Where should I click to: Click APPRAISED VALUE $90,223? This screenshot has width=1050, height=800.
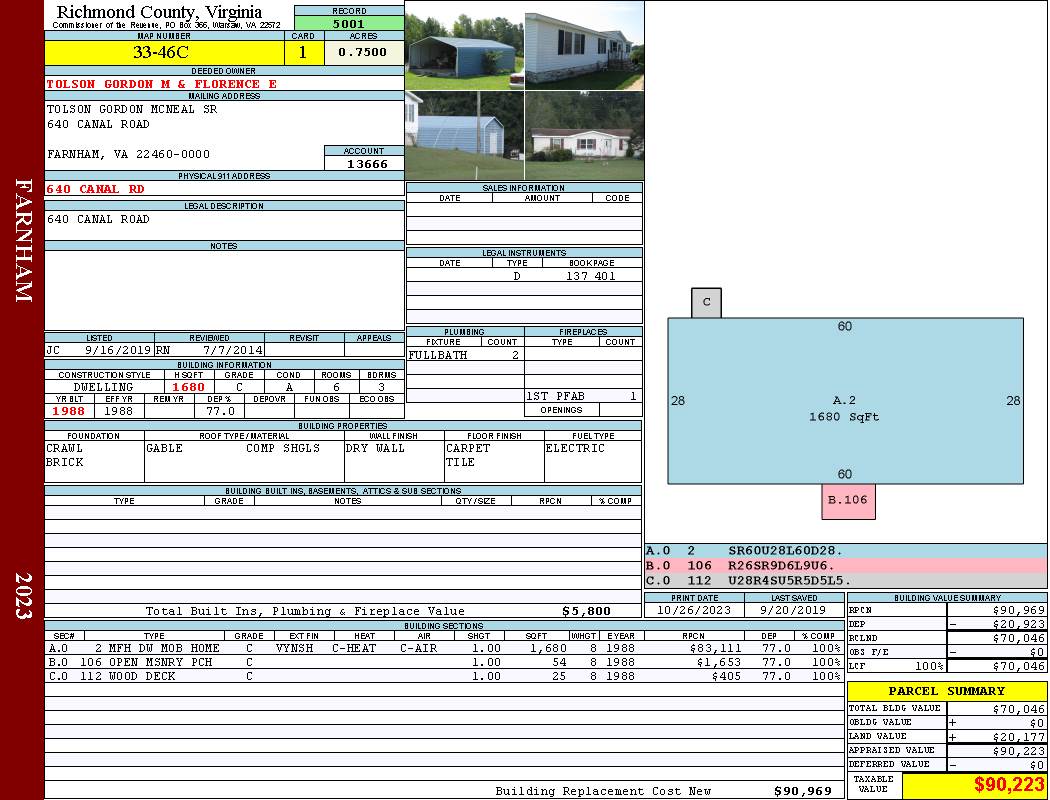[1019, 750]
